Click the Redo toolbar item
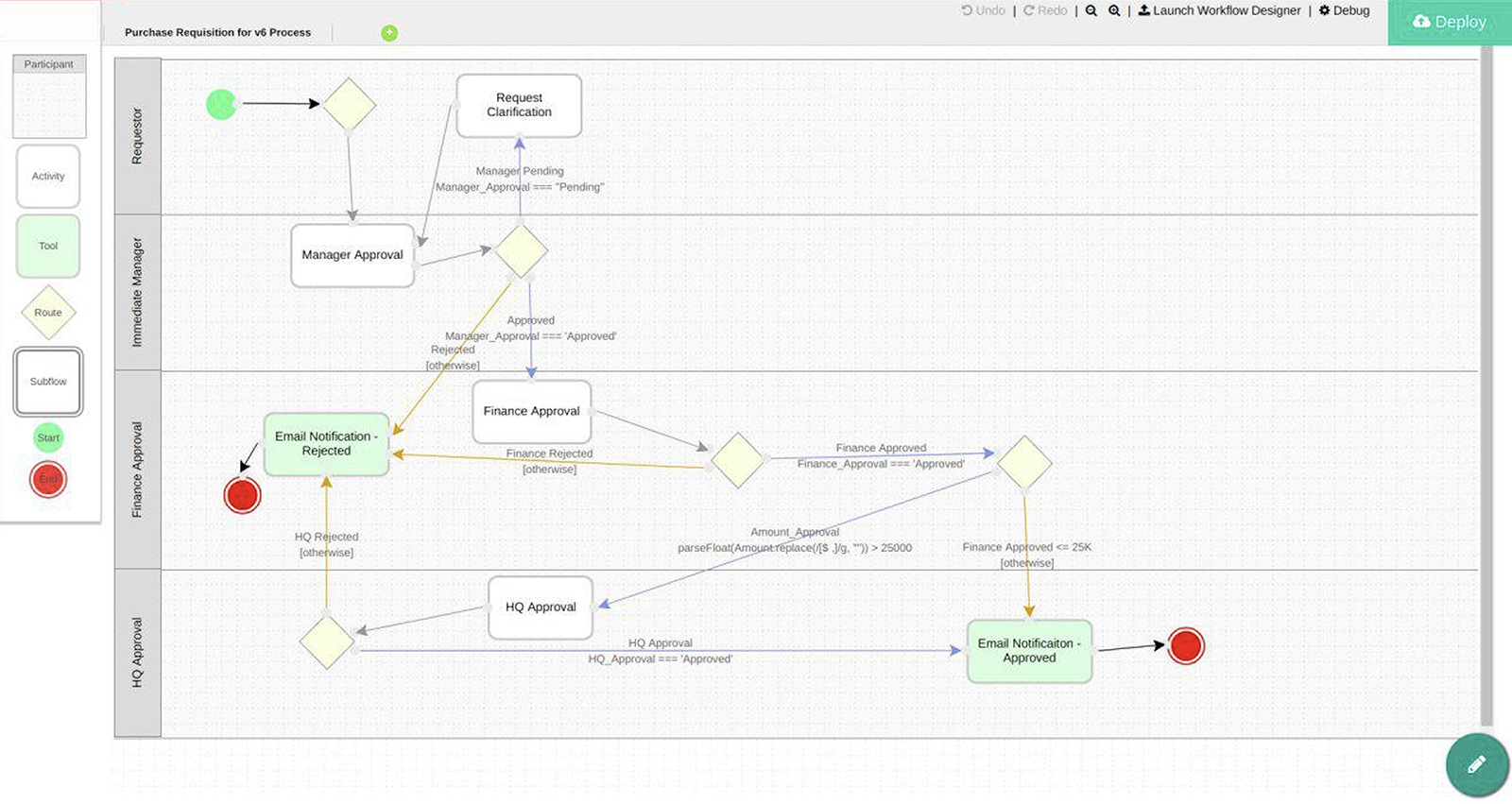Image resolution: width=1512 pixels, height=804 pixels. click(1045, 10)
